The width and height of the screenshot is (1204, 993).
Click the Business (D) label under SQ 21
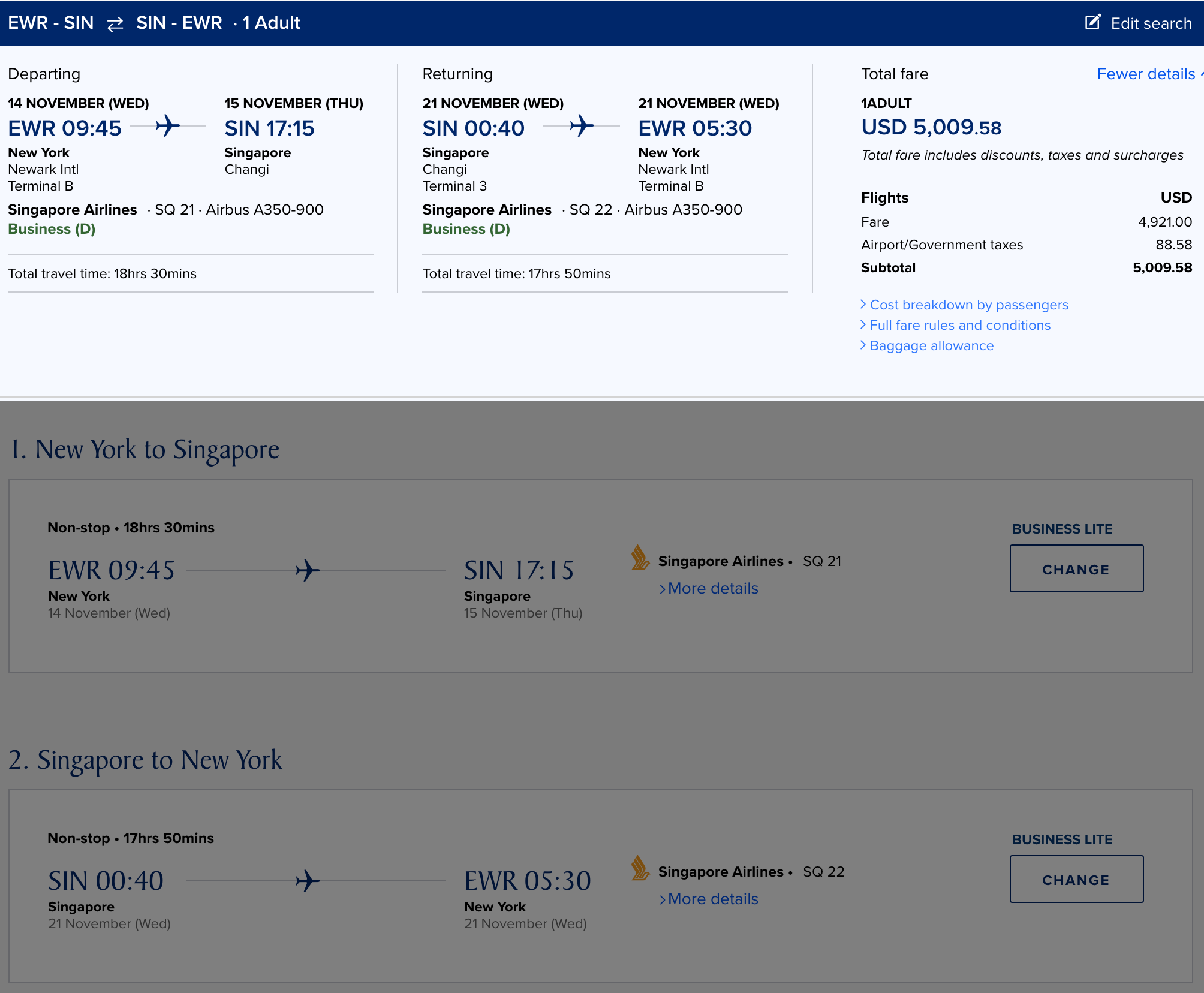tap(52, 229)
